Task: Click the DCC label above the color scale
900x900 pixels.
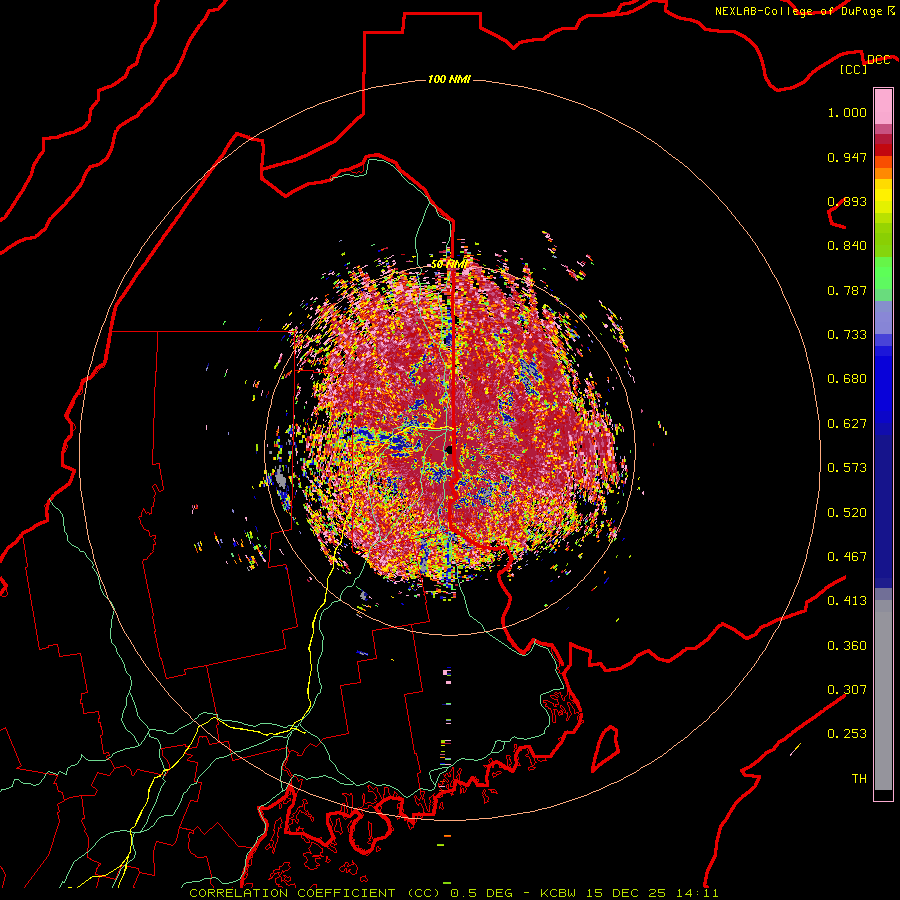Action: pyautogui.click(x=878, y=59)
